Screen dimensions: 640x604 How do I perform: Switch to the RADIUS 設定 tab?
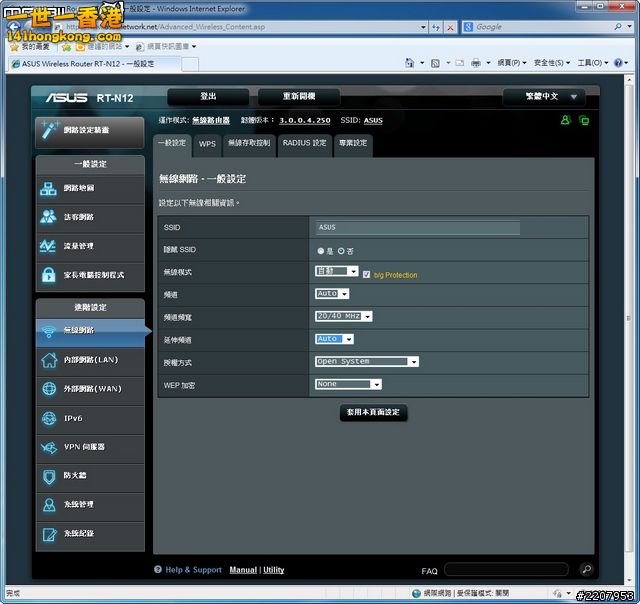click(x=304, y=144)
